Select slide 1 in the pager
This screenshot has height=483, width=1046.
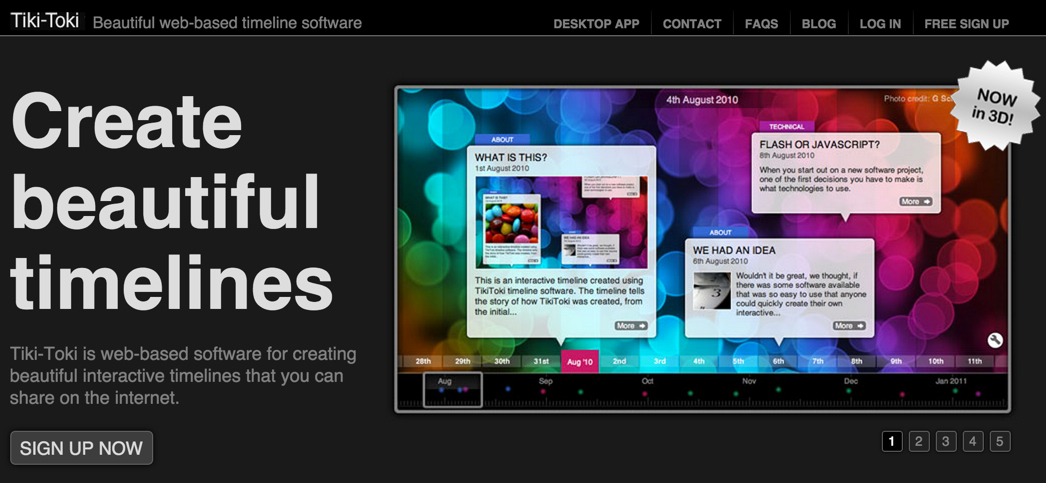pos(892,441)
